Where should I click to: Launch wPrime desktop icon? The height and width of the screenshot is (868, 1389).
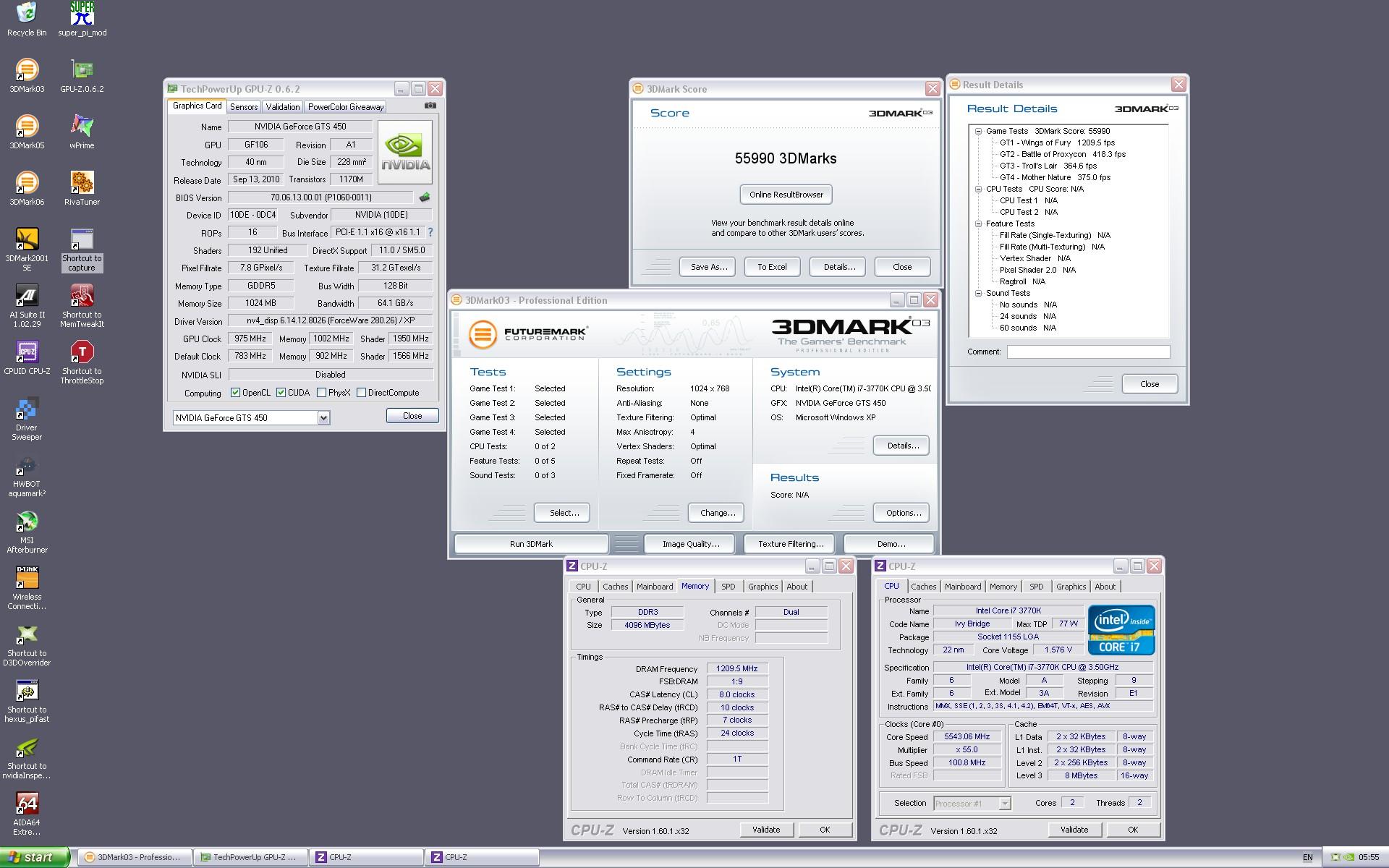point(82,132)
